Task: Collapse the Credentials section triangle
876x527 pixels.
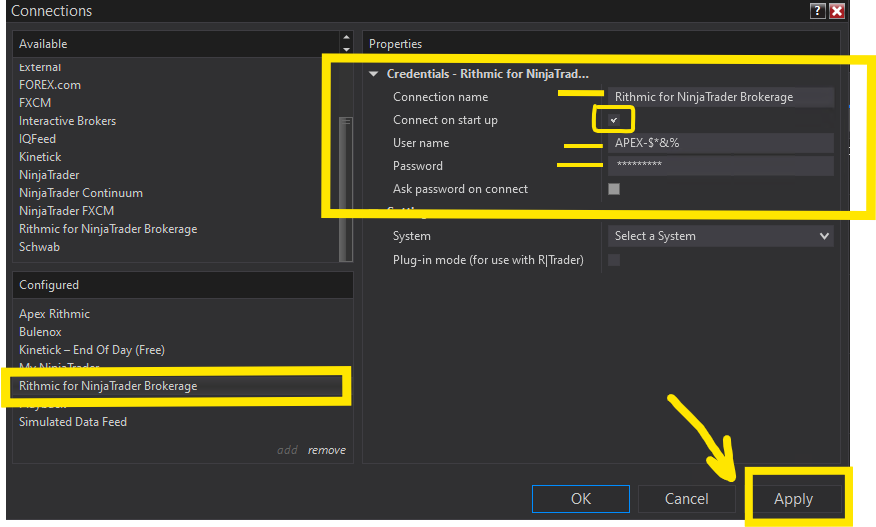Action: tap(374, 74)
